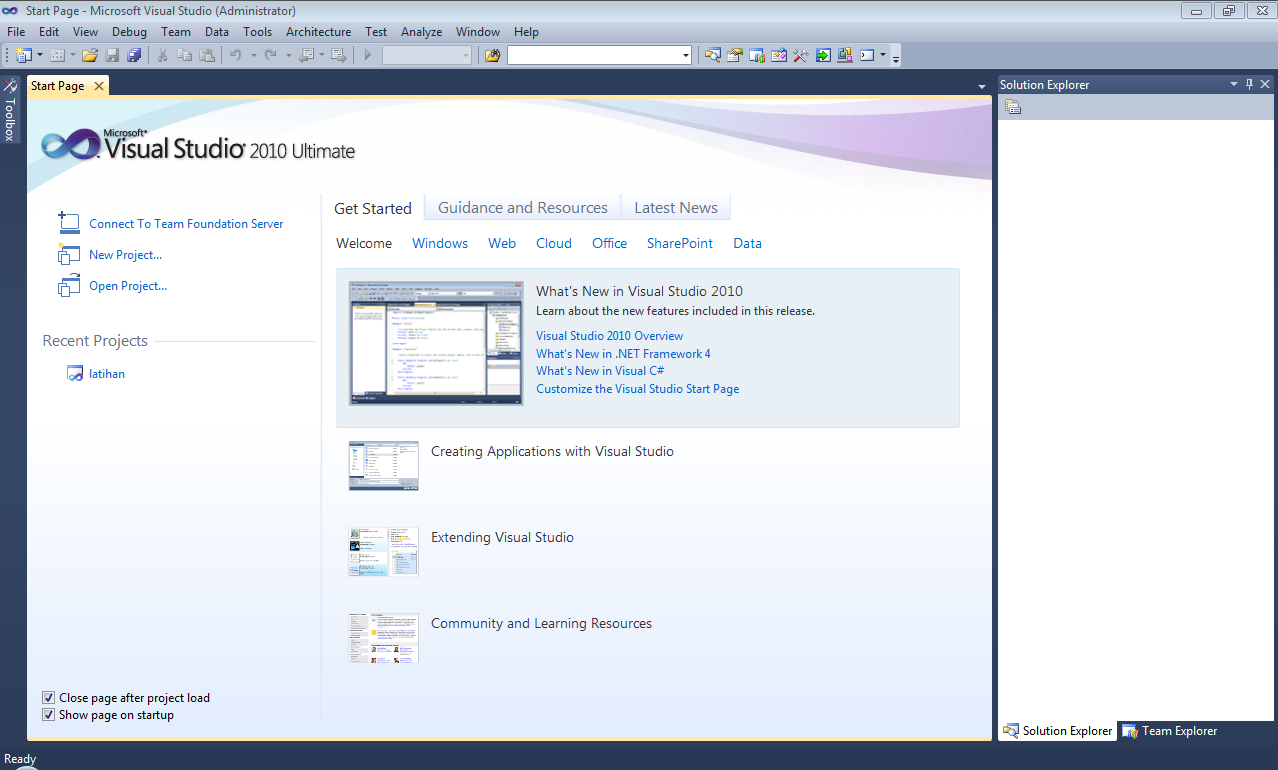1278x770 pixels.
Task: Toggle Show page on startup checkbox
Action: click(x=48, y=715)
